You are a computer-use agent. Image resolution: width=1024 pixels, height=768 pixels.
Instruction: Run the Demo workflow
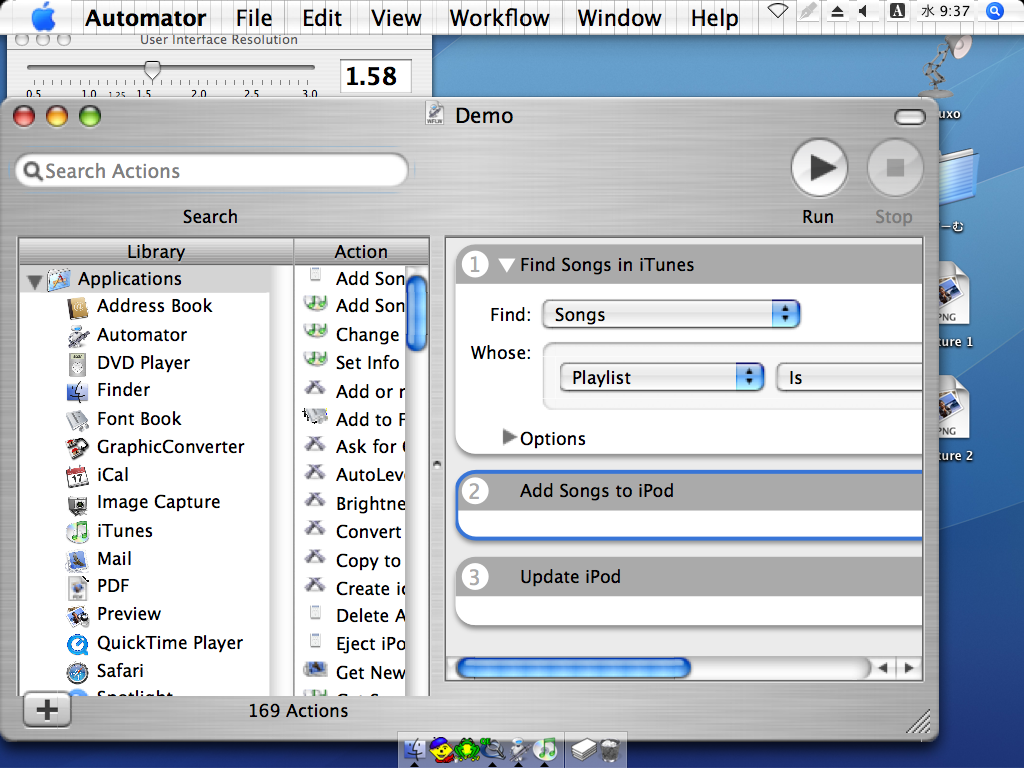tap(819, 168)
